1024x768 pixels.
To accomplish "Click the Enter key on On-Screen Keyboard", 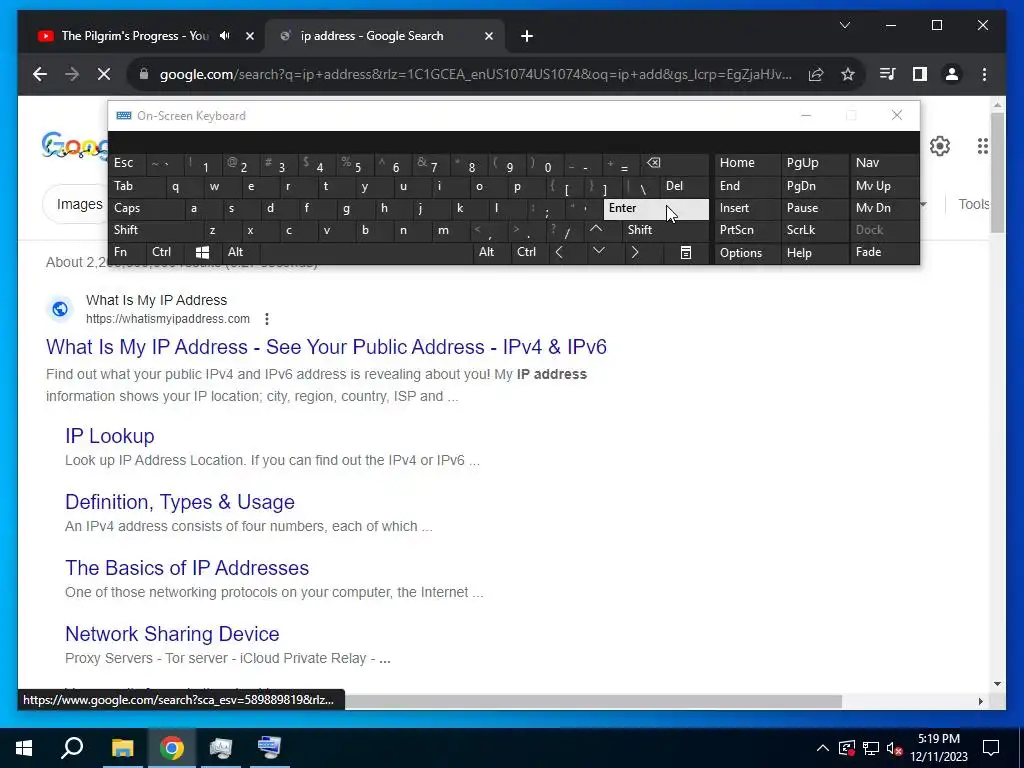I will (656, 208).
